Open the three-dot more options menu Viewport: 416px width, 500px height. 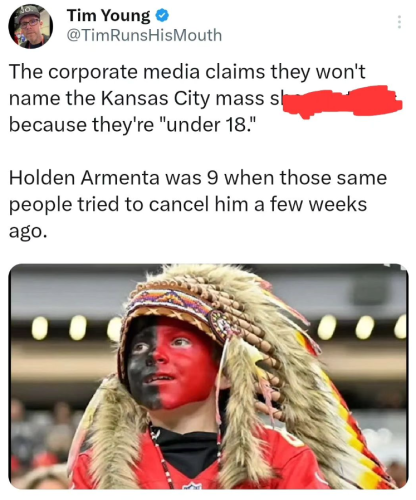399,22
